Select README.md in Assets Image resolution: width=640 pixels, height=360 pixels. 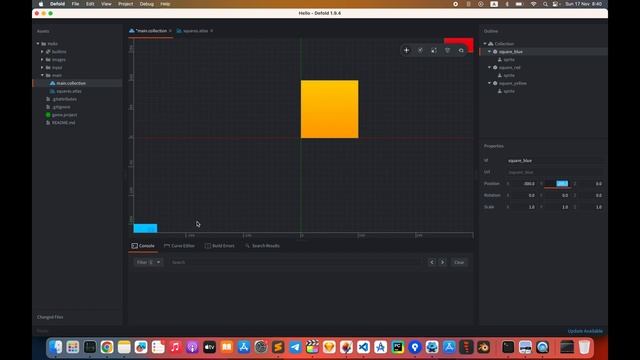tap(63, 123)
